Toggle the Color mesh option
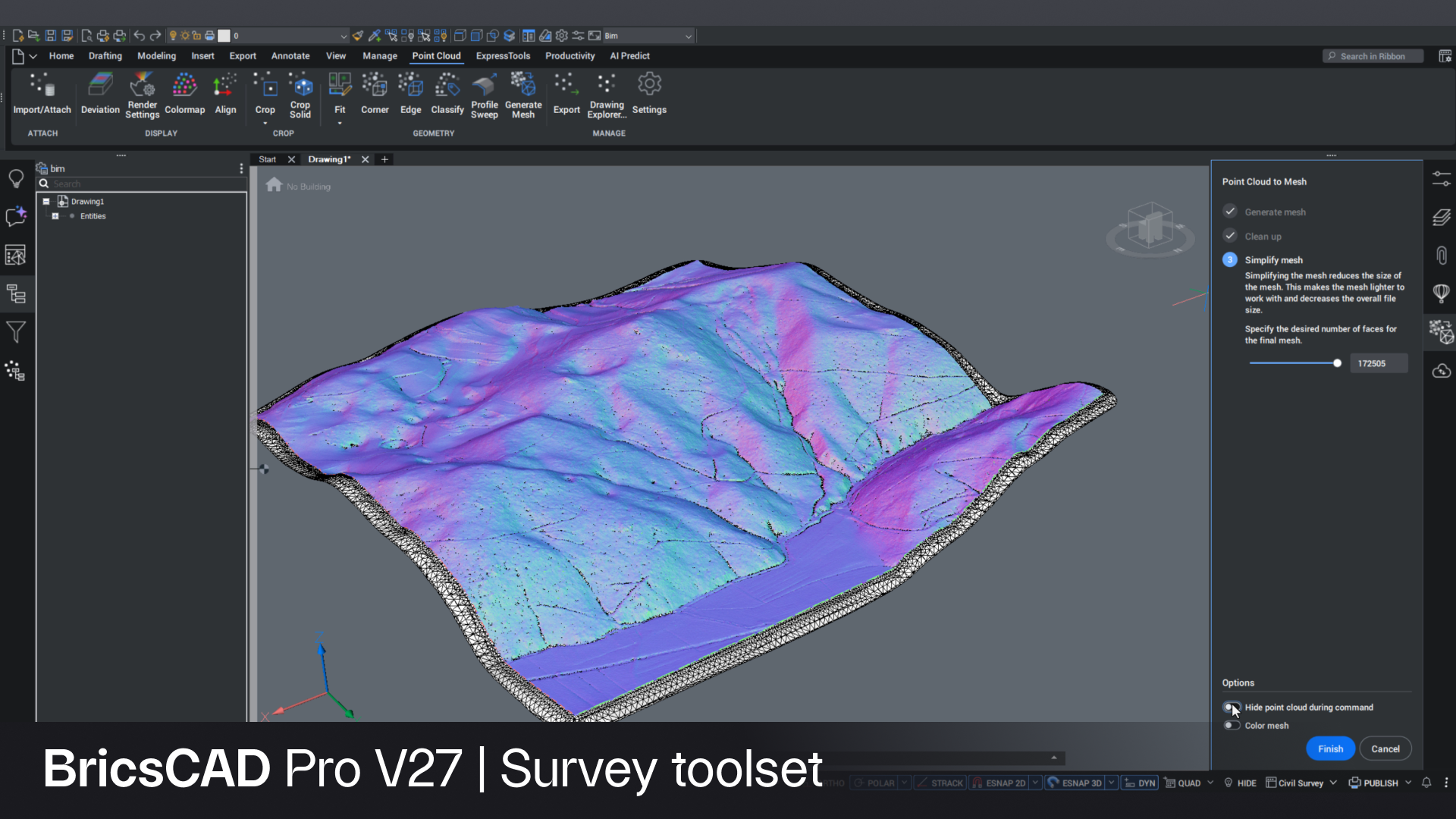The image size is (1456, 819). pos(1232,726)
